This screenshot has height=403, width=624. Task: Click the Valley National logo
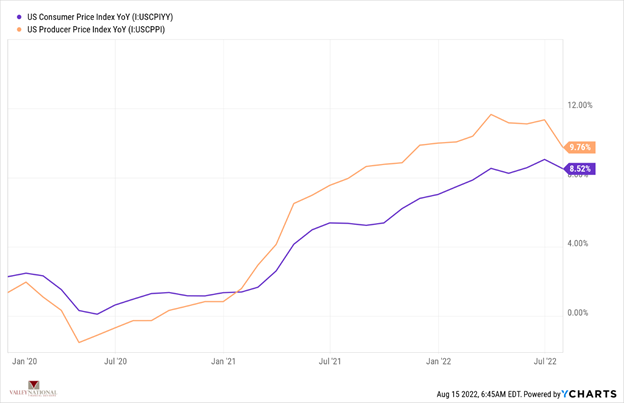pos(32,389)
